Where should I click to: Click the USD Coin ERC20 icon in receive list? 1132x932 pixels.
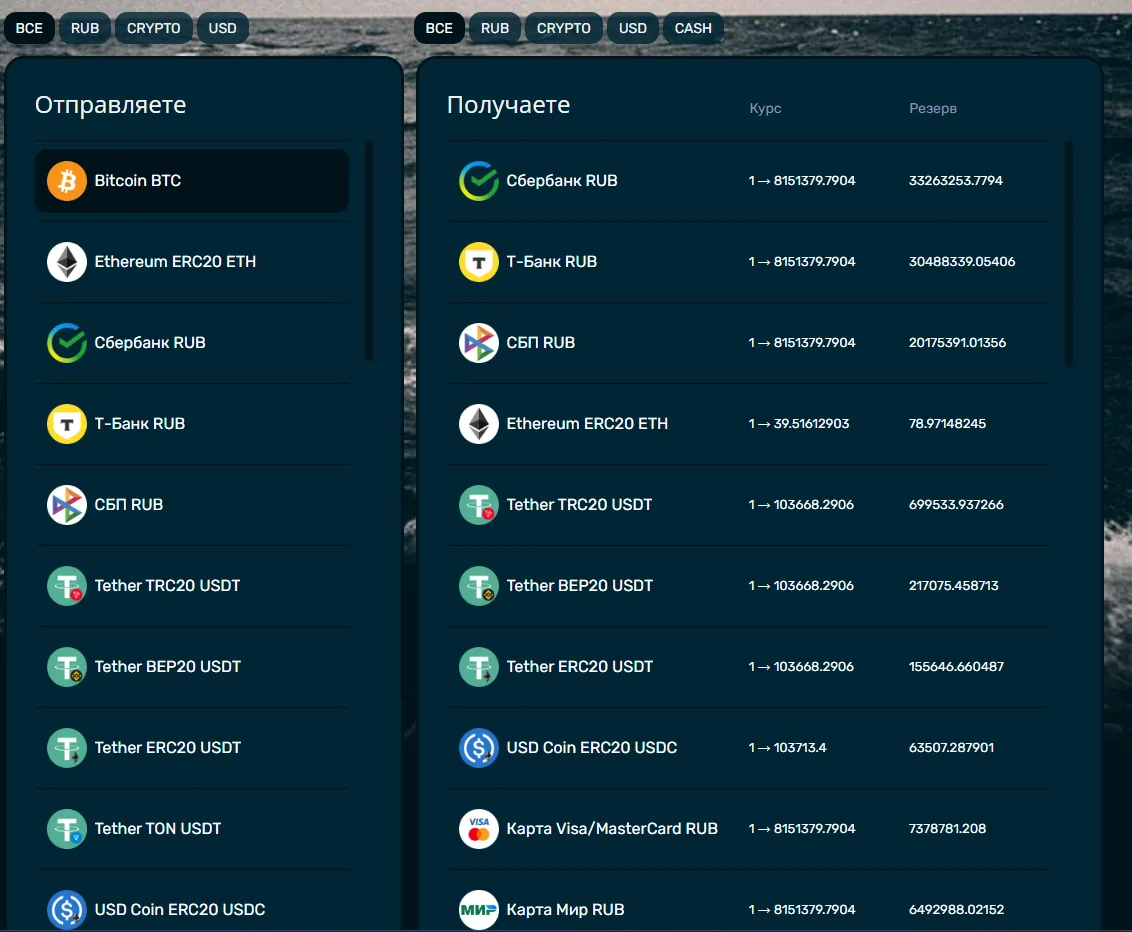[479, 747]
